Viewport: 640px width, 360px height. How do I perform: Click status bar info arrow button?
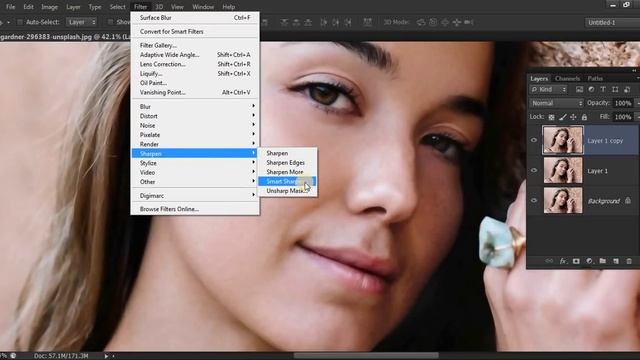[x=106, y=356]
